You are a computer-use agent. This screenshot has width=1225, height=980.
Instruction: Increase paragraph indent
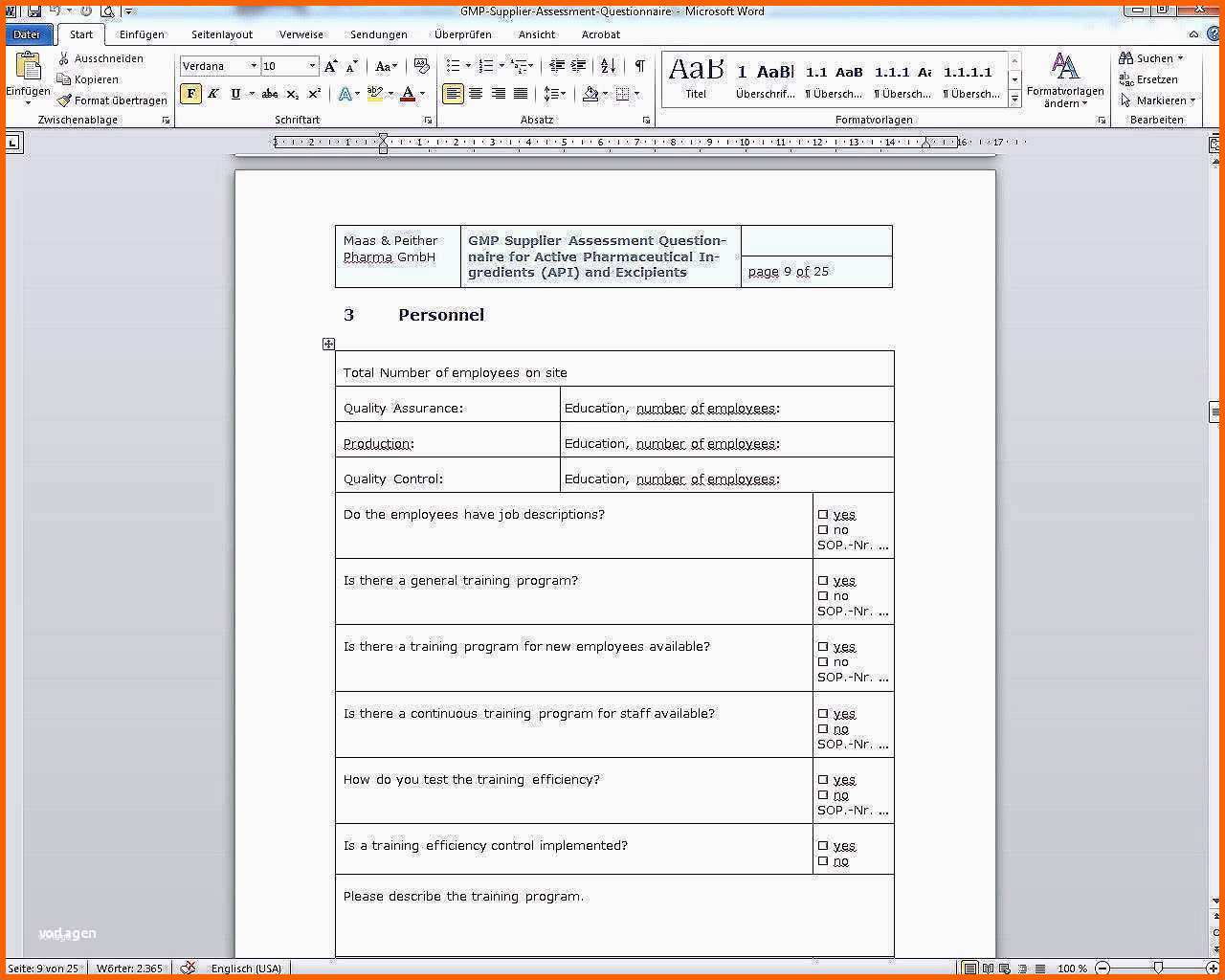tap(578, 66)
